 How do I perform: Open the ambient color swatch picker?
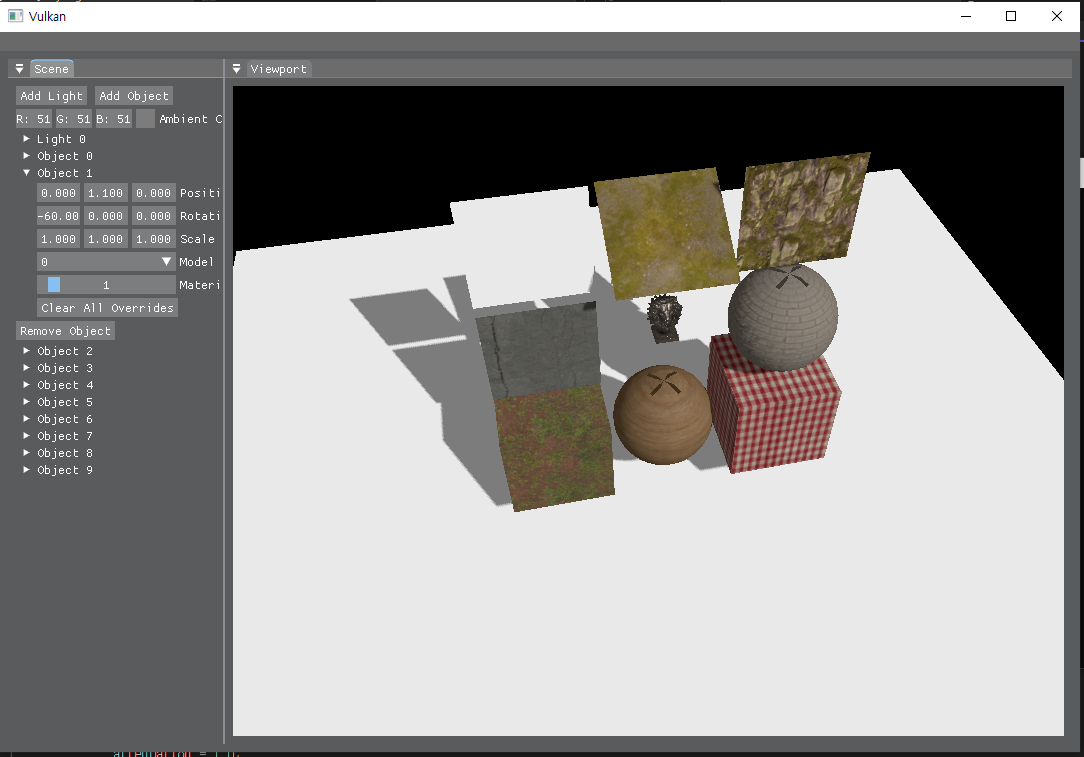click(x=145, y=119)
